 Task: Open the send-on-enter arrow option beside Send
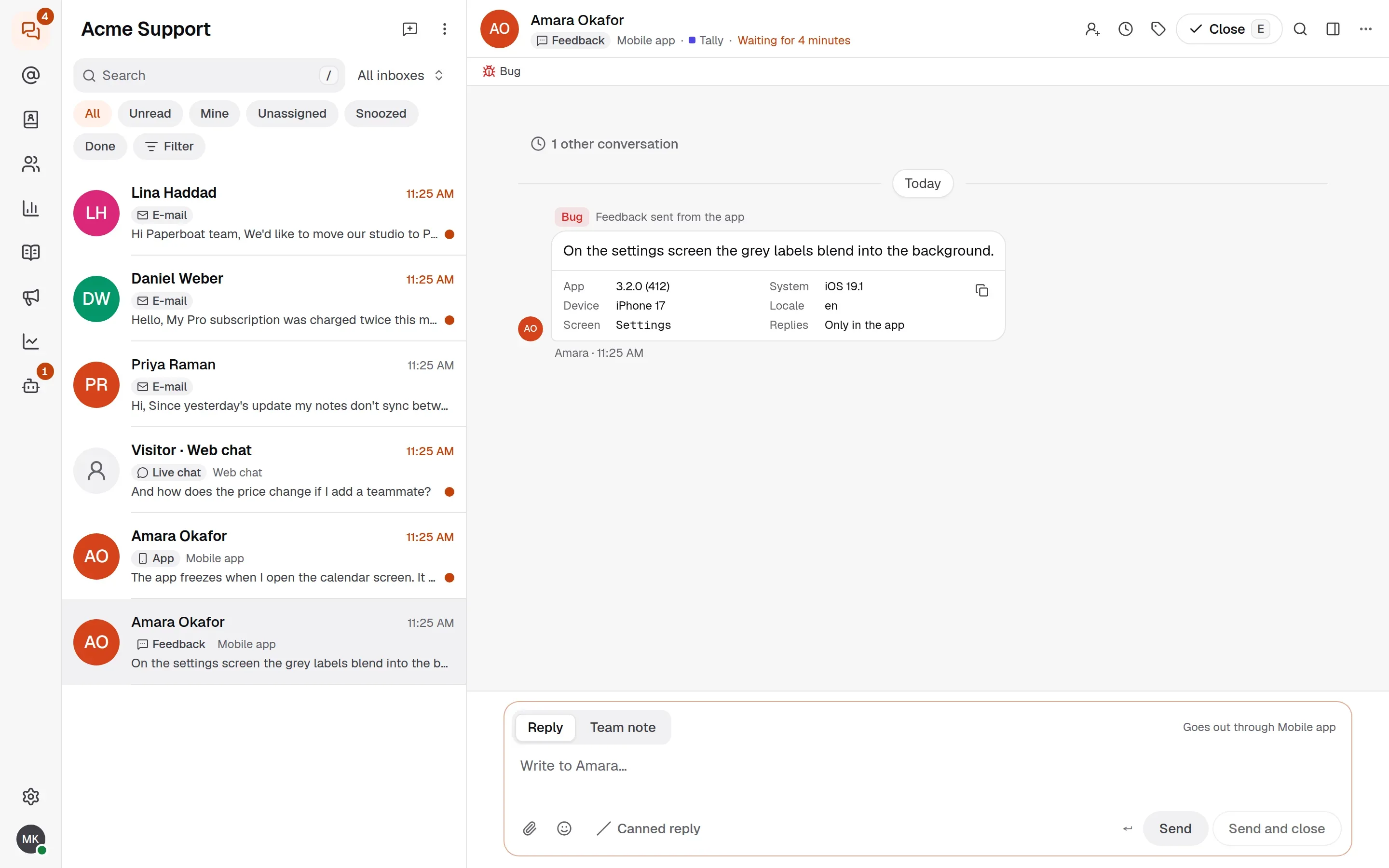[x=1127, y=828]
